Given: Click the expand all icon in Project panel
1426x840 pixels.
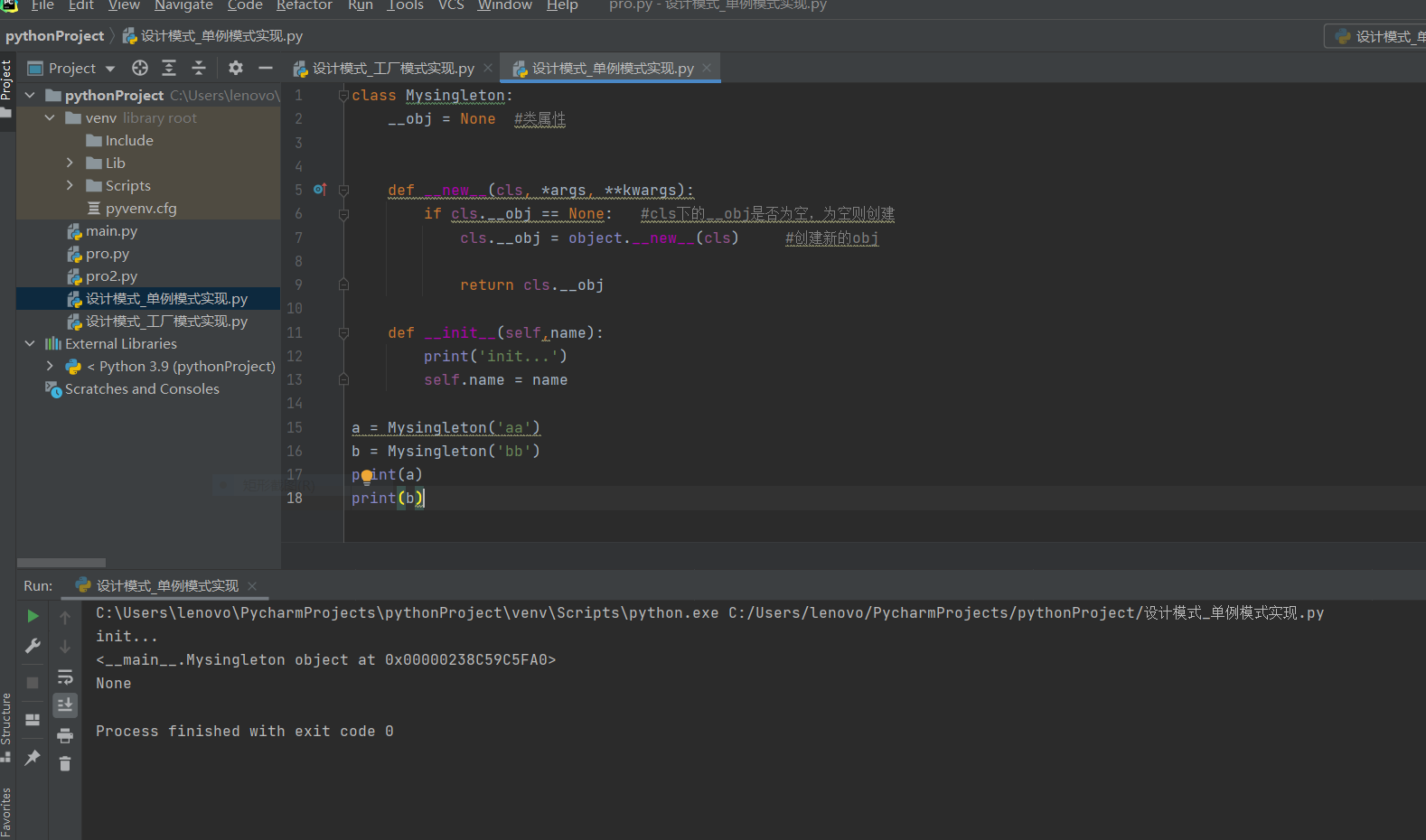Looking at the screenshot, I should pos(169,68).
